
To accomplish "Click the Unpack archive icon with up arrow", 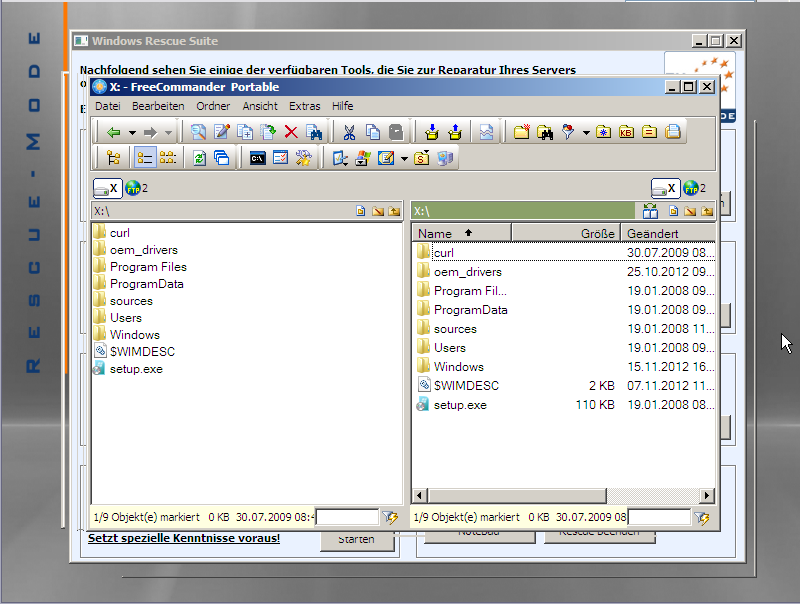I will point(455,132).
